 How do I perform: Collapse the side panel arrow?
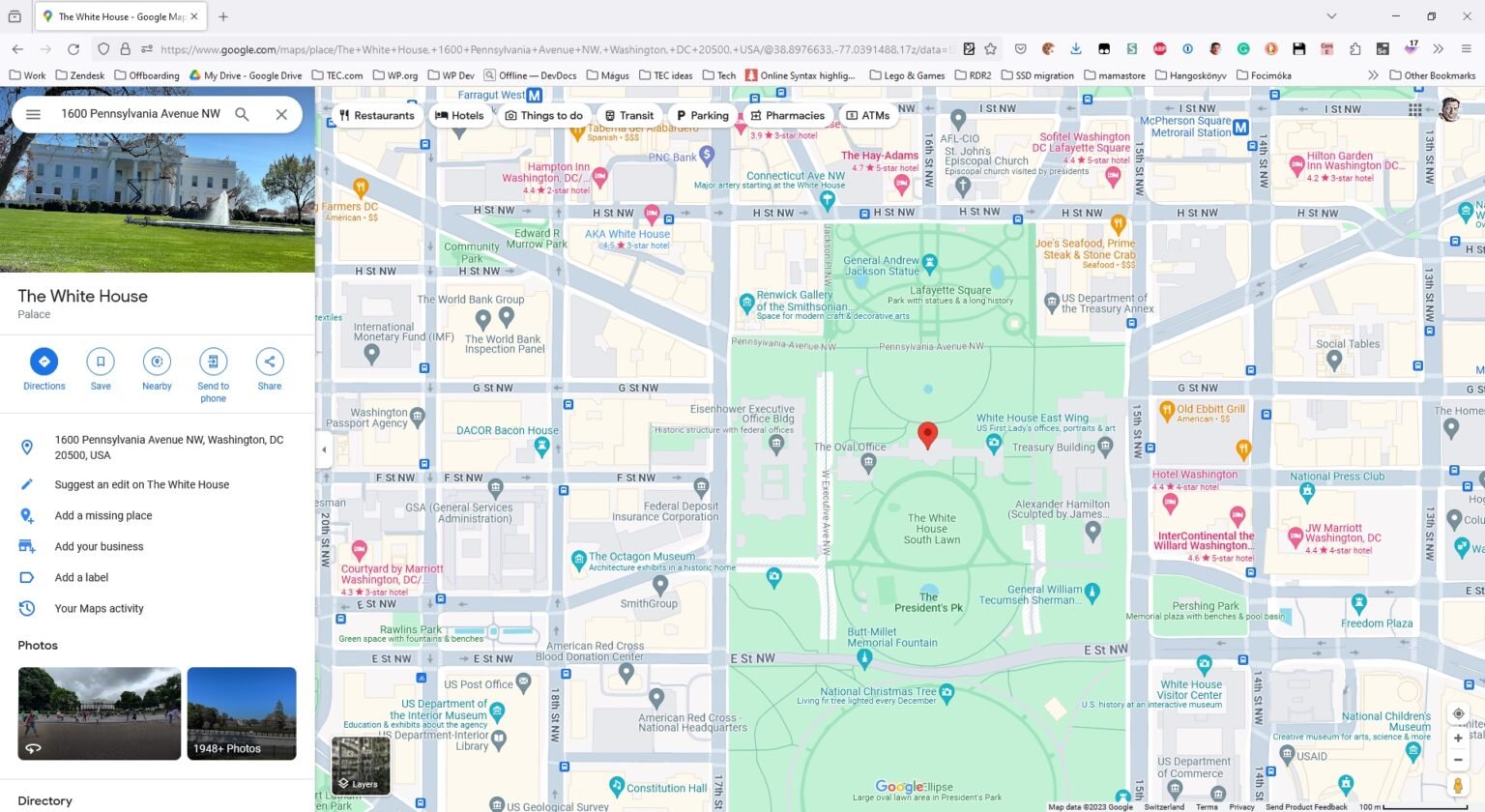(x=324, y=449)
